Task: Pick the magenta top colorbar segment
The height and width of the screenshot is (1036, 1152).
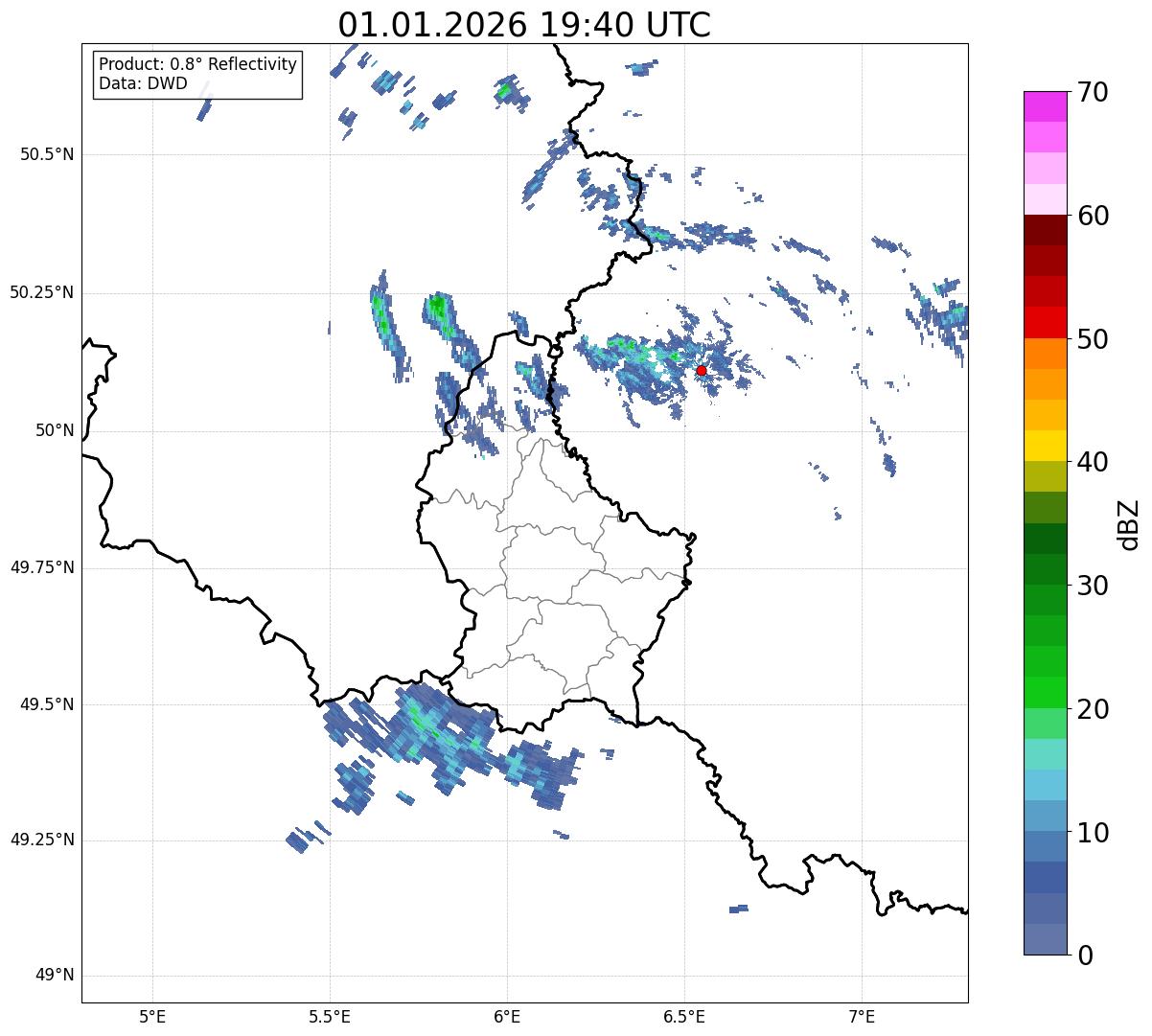Action: point(1045,106)
